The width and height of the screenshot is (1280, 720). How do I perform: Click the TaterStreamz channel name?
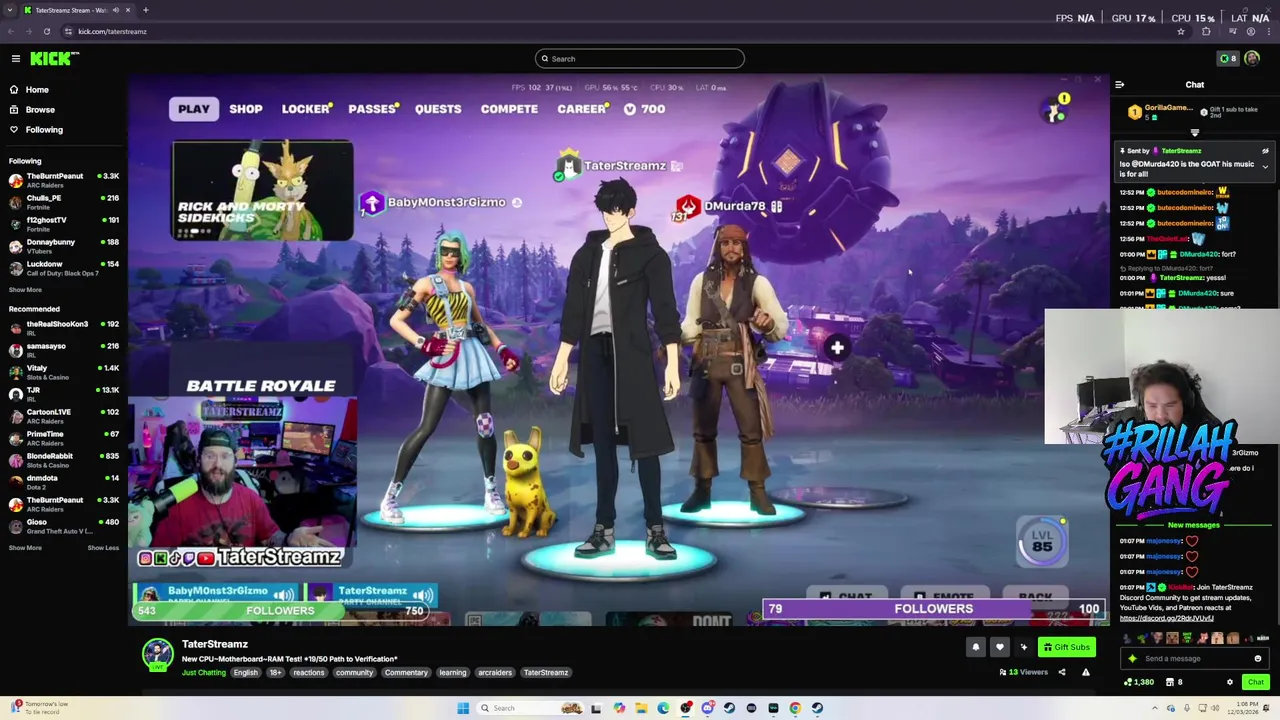point(214,644)
